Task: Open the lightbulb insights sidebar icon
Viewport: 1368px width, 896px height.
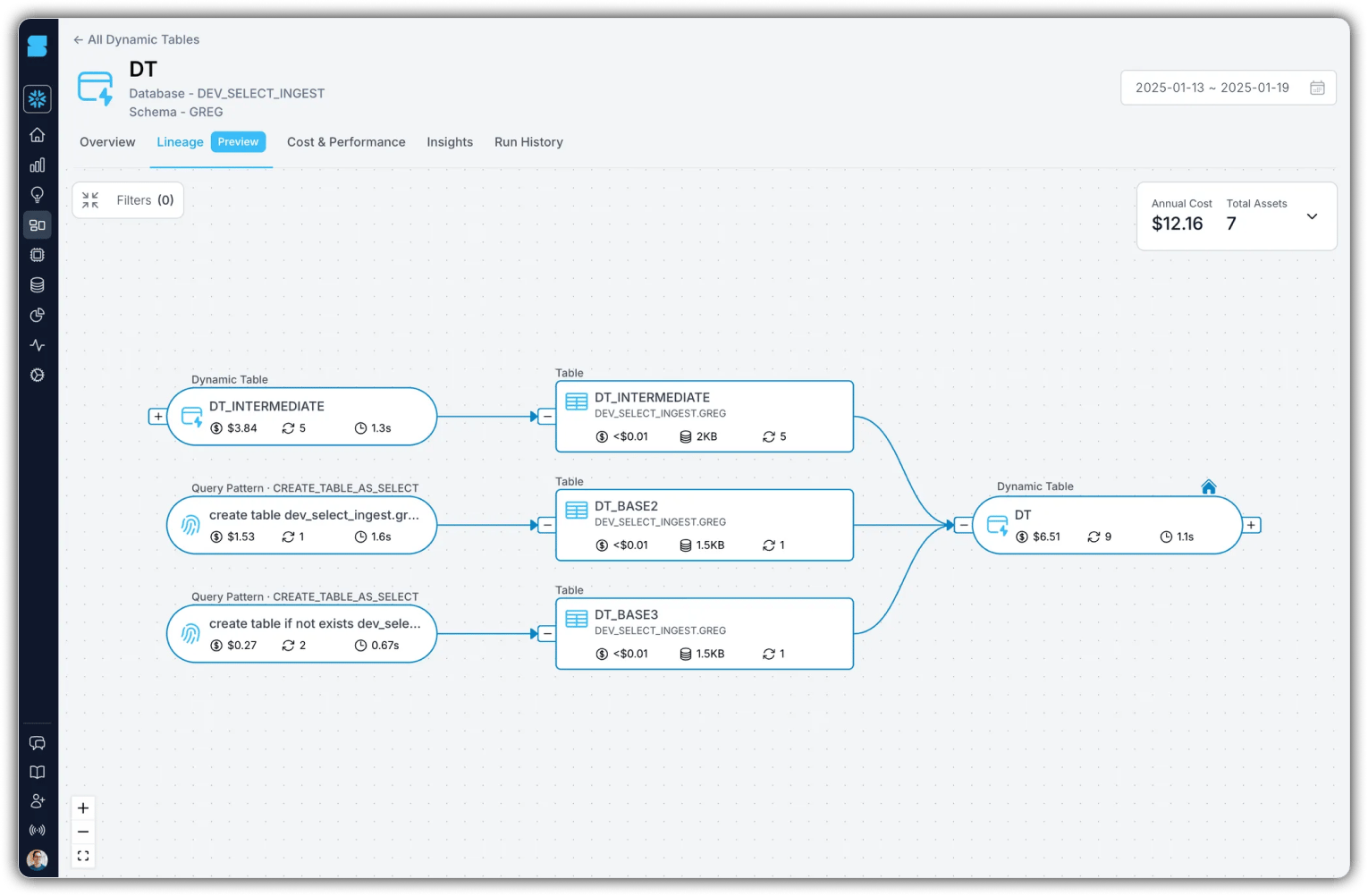Action: click(38, 195)
